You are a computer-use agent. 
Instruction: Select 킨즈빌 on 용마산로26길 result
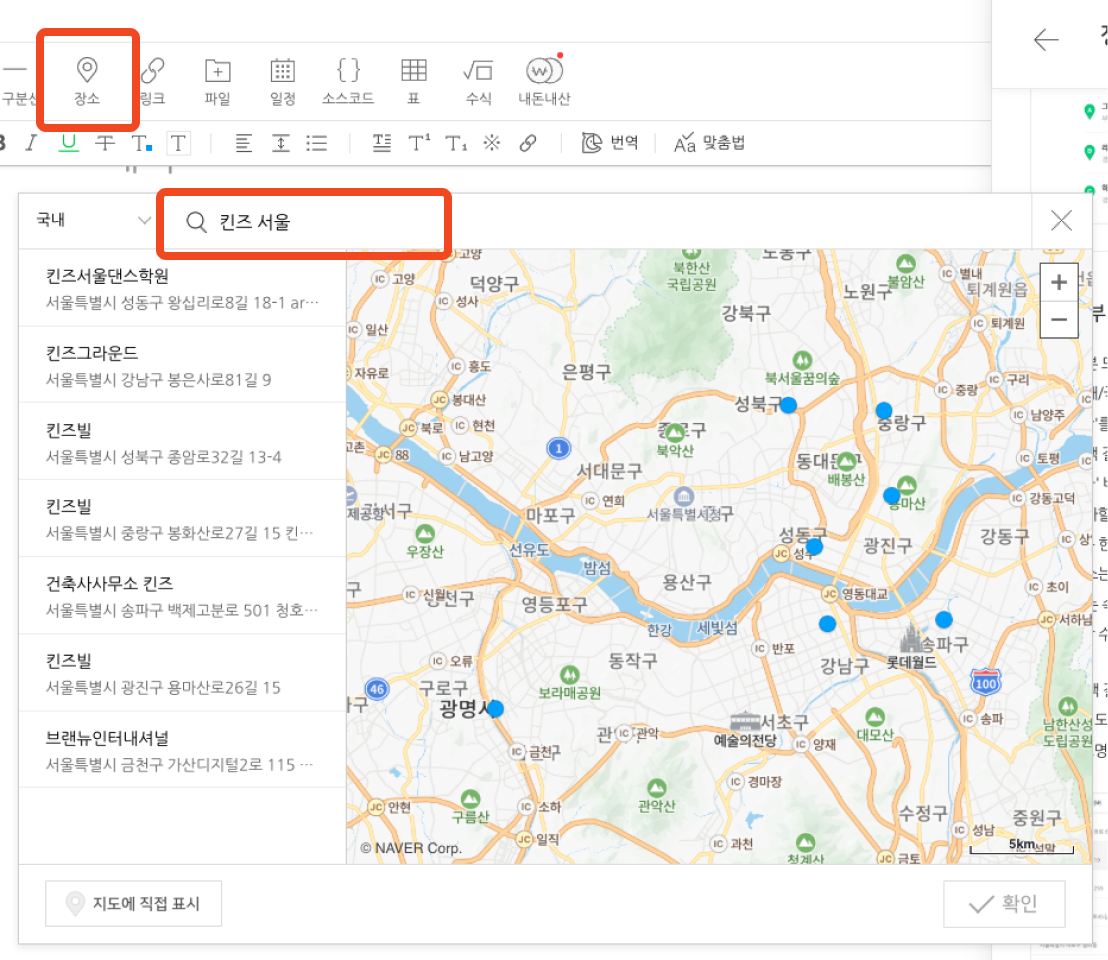182,673
